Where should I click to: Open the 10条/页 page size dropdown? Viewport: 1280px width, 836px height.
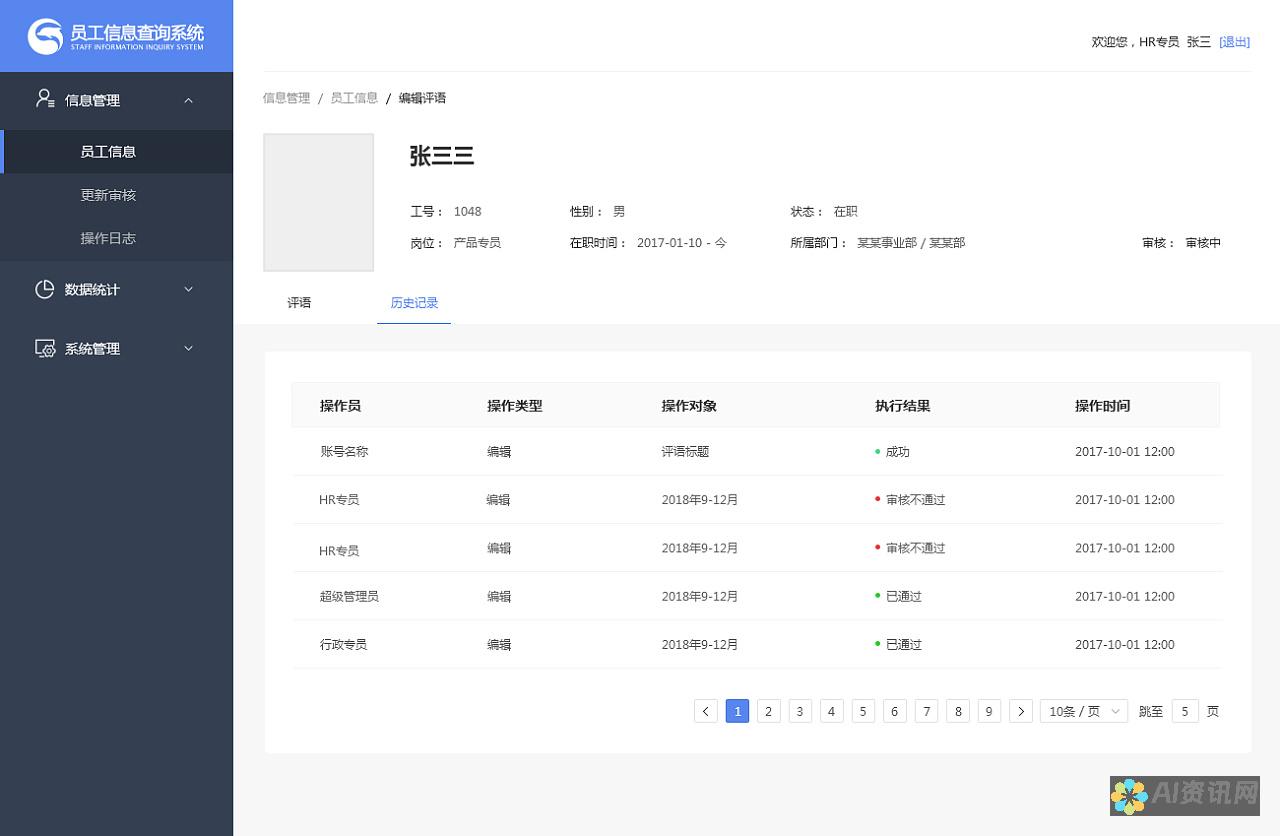1084,711
